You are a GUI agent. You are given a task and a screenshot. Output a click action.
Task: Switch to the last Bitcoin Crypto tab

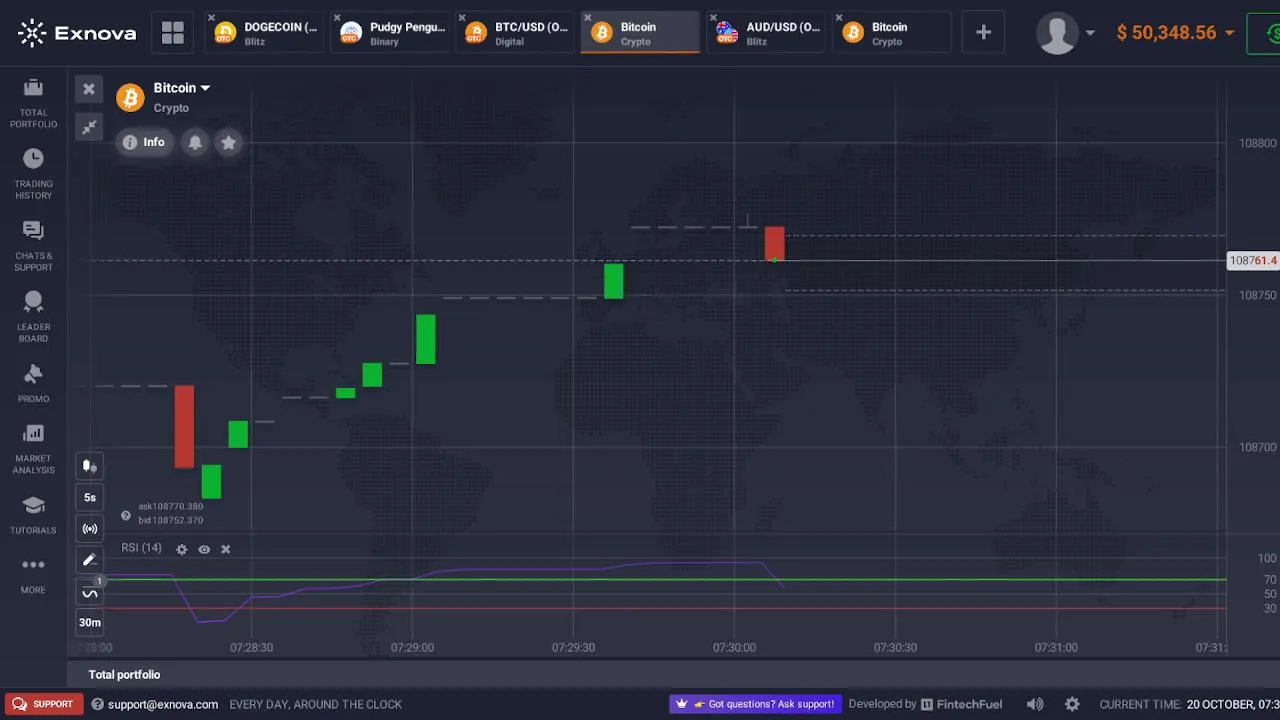[x=892, y=33]
